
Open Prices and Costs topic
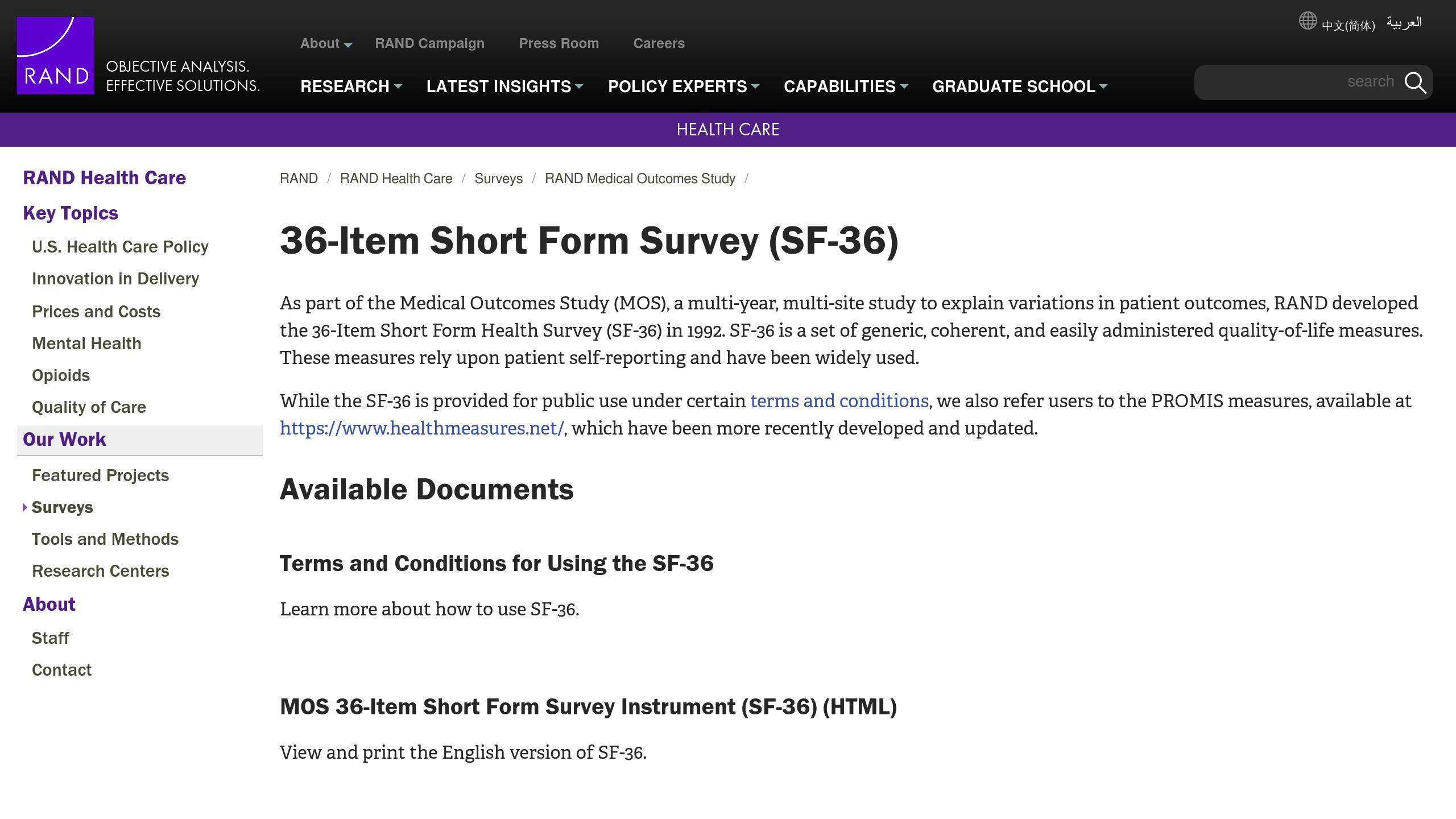[x=96, y=312]
